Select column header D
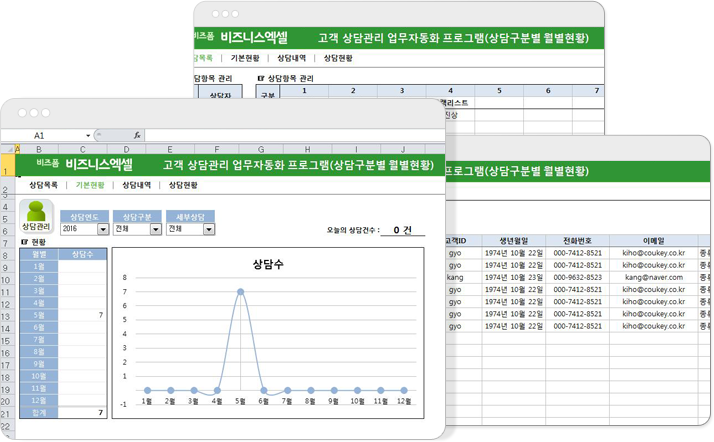Screen dimensions: 714x442 [x=126, y=149]
